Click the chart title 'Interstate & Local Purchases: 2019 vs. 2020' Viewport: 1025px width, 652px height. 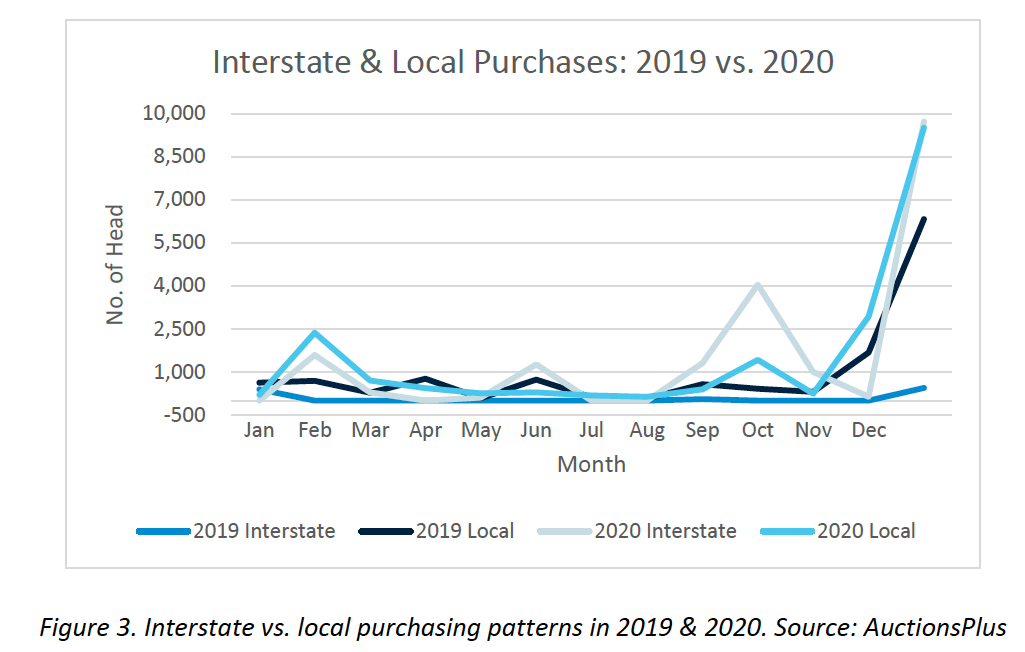point(523,63)
